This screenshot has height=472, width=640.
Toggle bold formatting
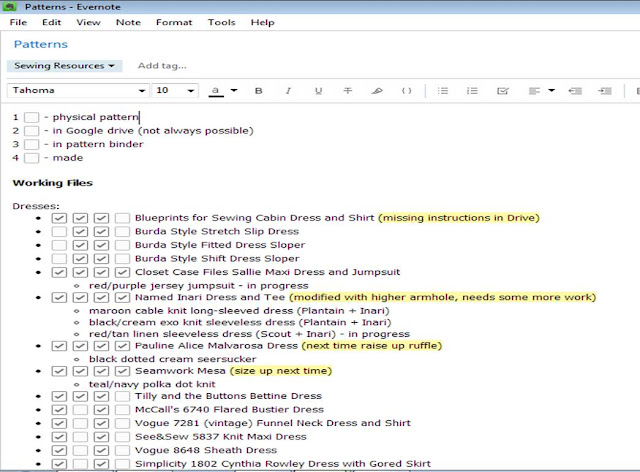(258, 91)
